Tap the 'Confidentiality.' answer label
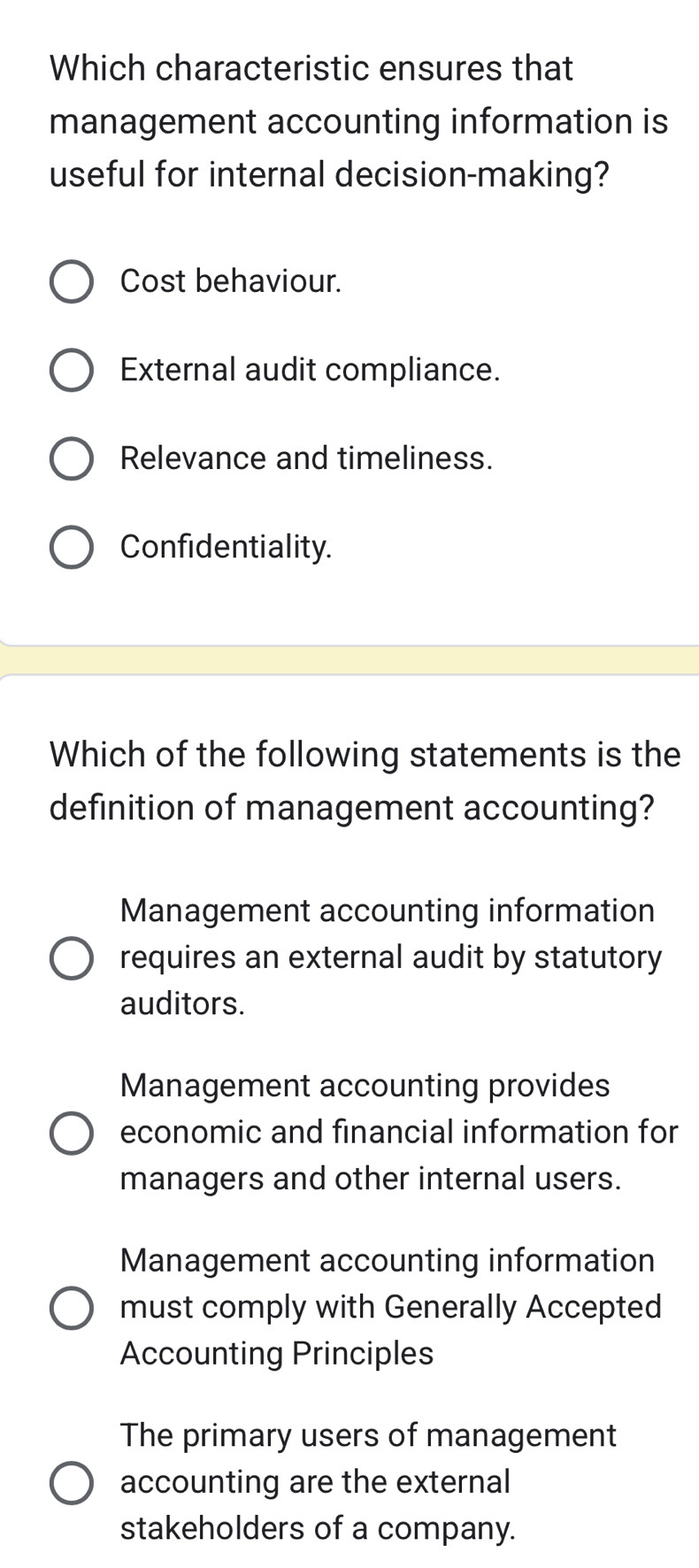Viewport: 699px width, 1568px height. click(227, 547)
